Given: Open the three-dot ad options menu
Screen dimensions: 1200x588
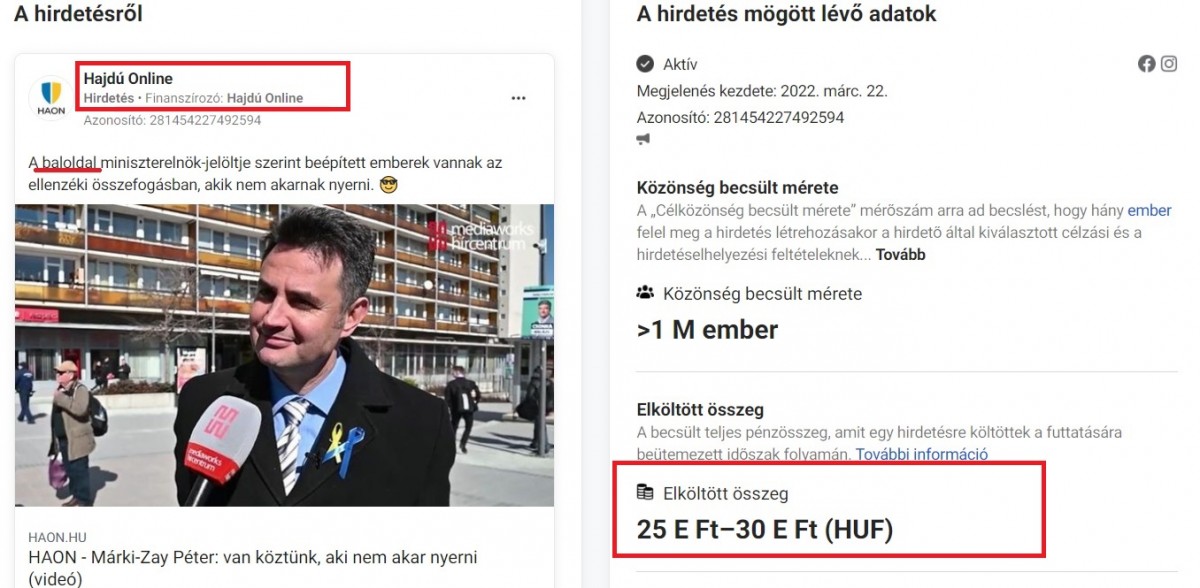Looking at the screenshot, I should point(518,99).
